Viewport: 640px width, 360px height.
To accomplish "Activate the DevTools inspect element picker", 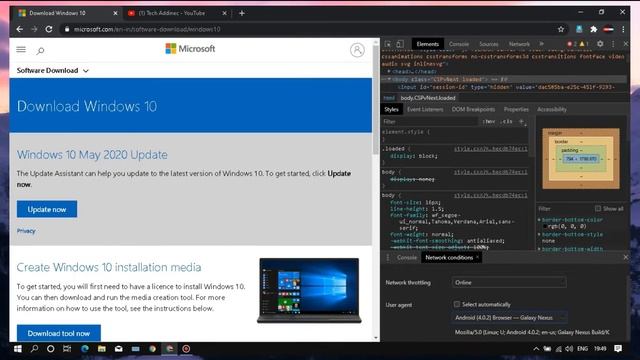I will pos(388,44).
